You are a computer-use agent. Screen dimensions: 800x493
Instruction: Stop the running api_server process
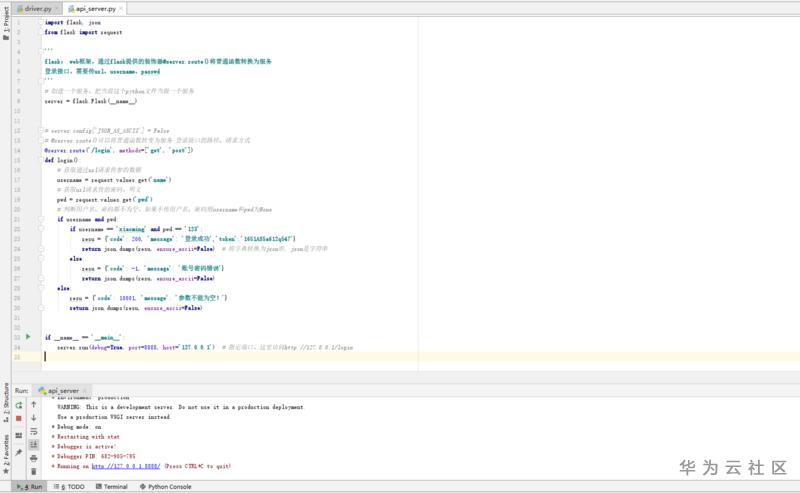[19, 418]
